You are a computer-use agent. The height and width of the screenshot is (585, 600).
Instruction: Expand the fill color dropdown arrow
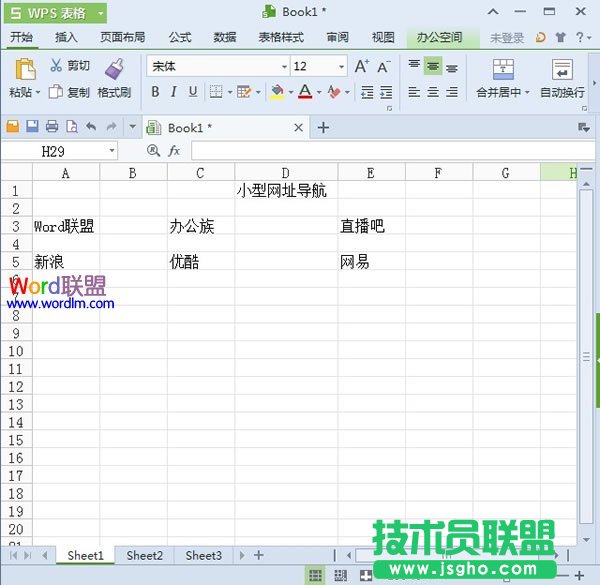click(291, 92)
